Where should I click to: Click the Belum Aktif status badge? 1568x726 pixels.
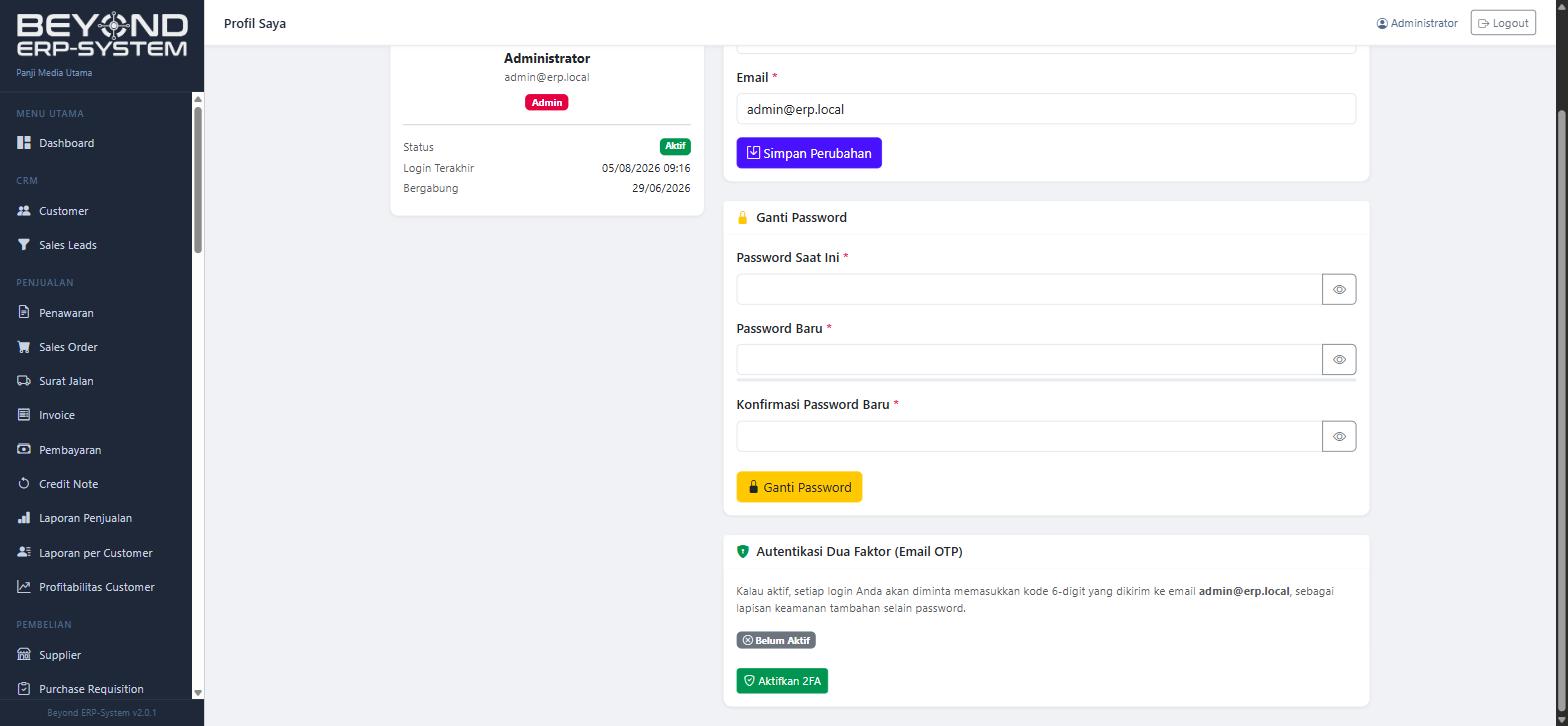[x=776, y=640]
